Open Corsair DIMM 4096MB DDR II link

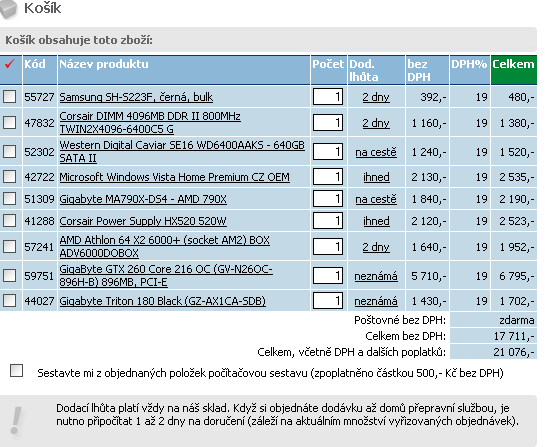click(x=150, y=123)
